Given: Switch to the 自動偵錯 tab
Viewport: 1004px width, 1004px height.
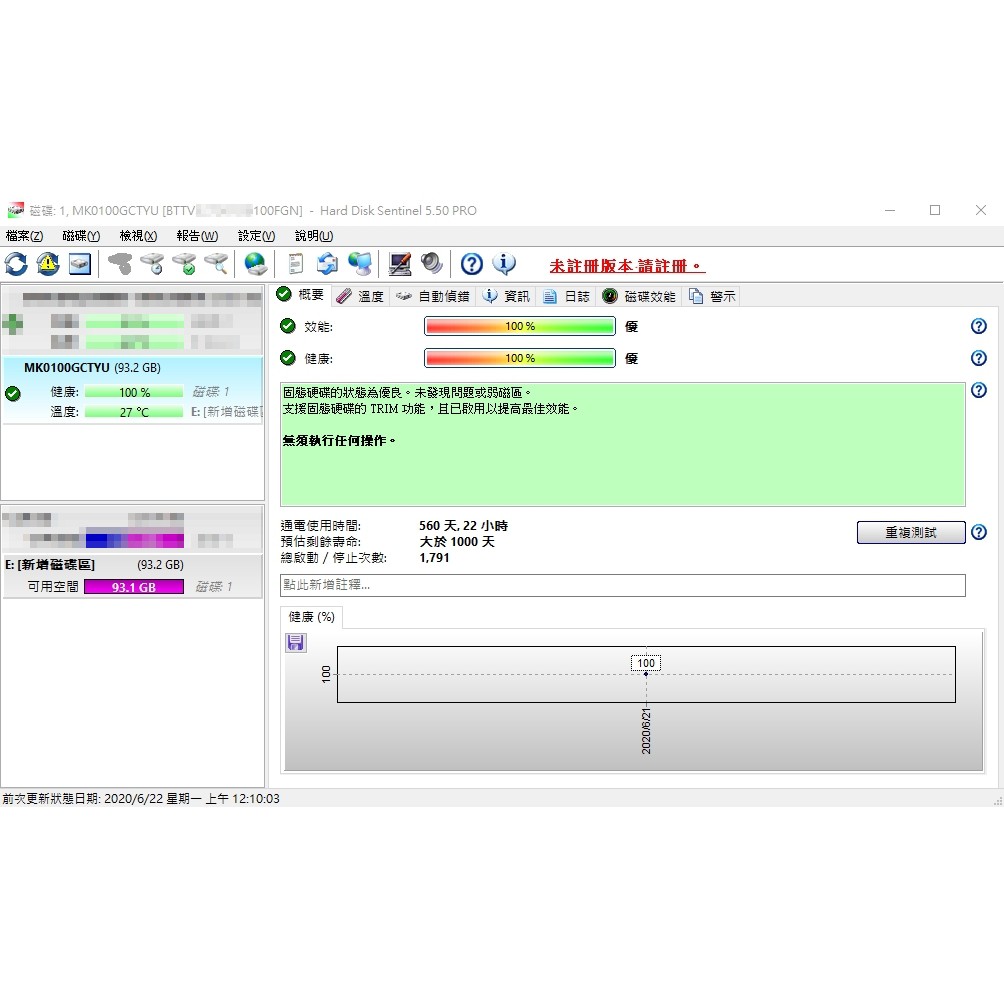Looking at the screenshot, I should (432, 296).
